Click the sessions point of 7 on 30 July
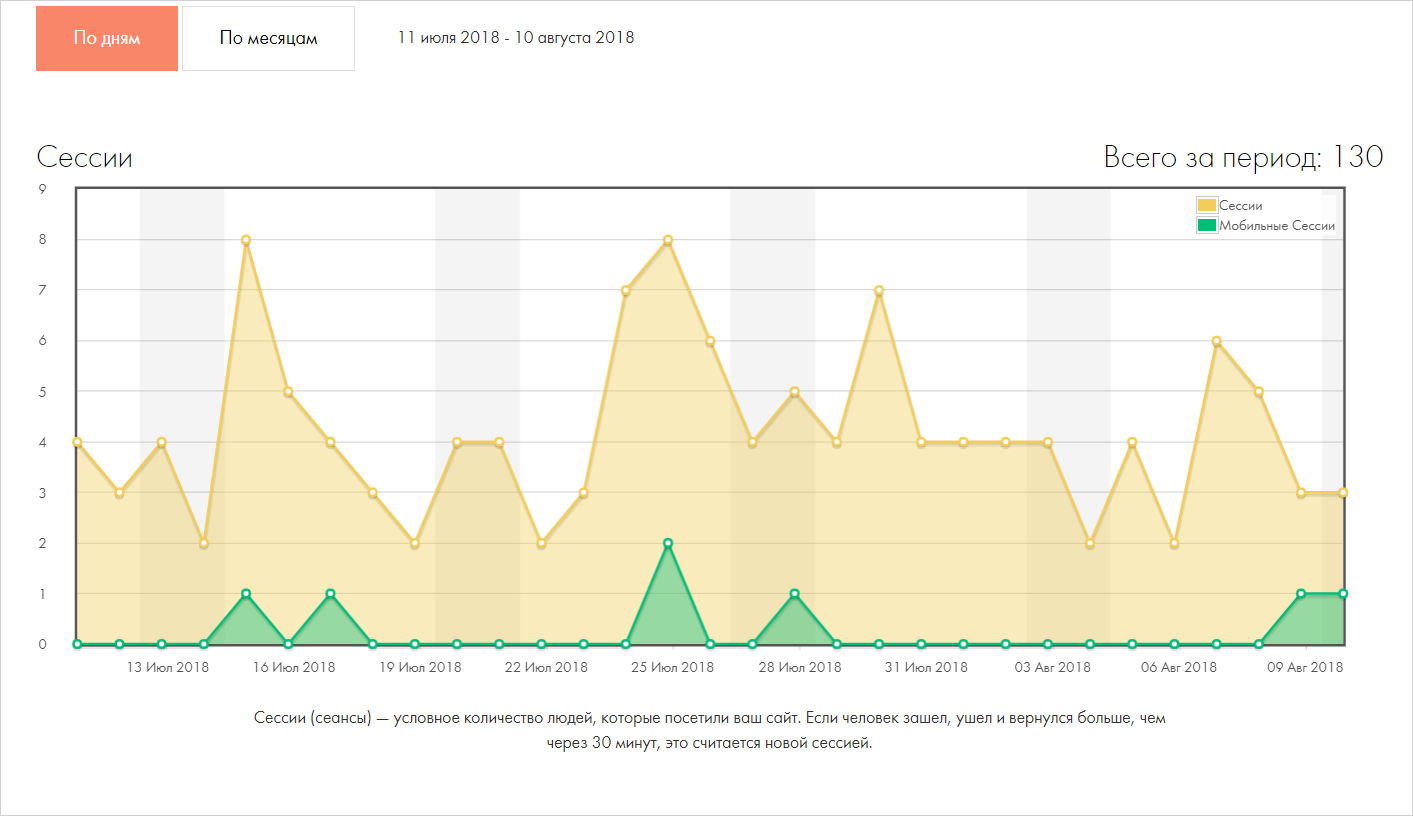The image size is (1413, 816). (x=879, y=291)
